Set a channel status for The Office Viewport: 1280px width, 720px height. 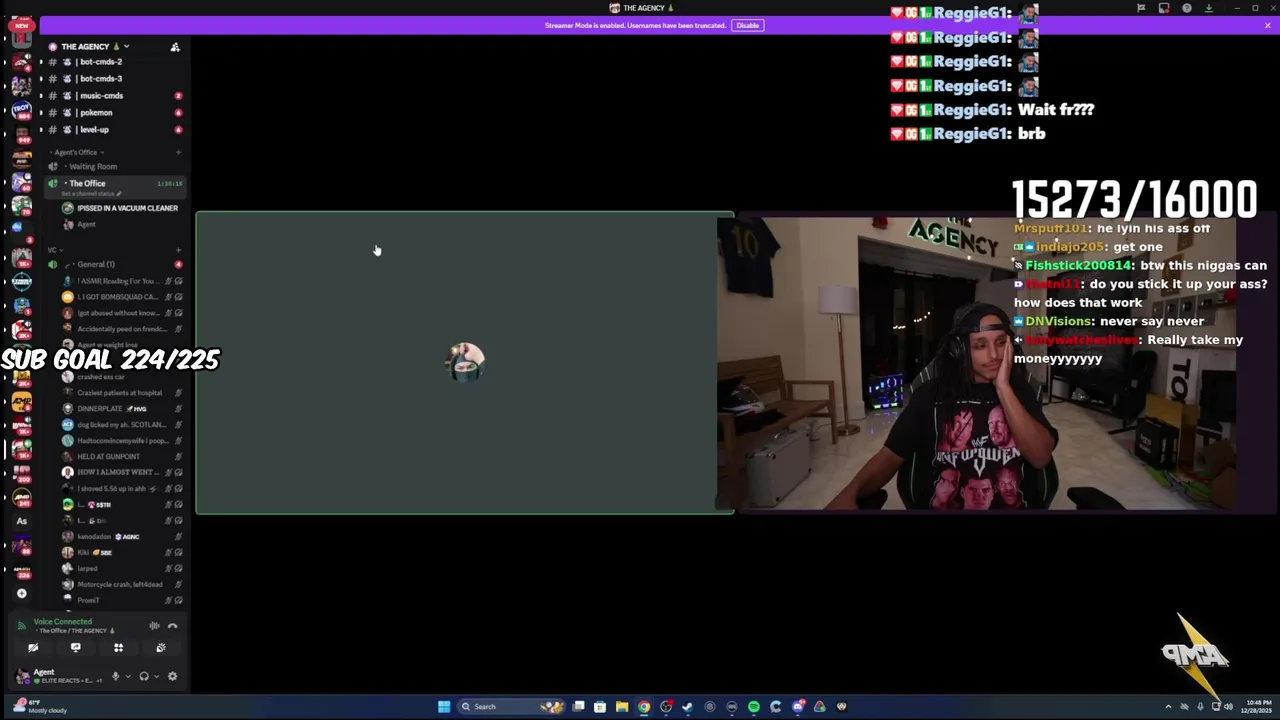click(x=90, y=193)
